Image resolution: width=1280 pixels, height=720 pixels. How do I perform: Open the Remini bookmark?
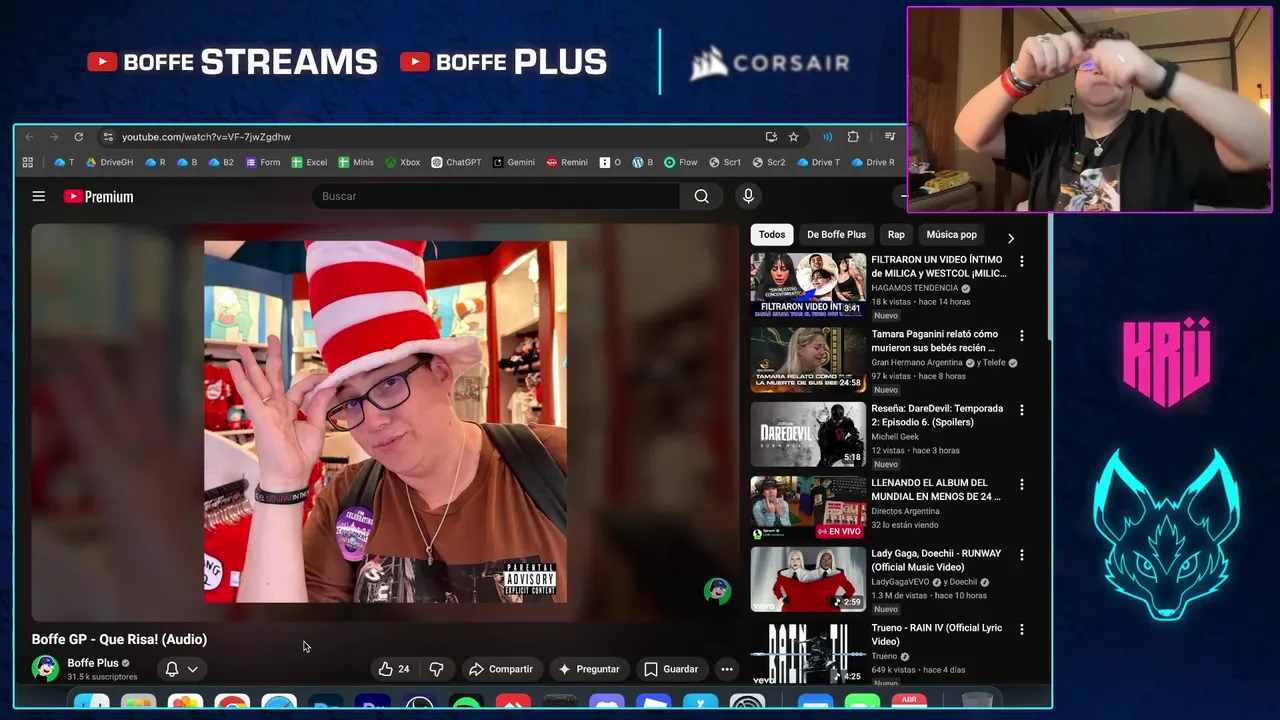566,162
